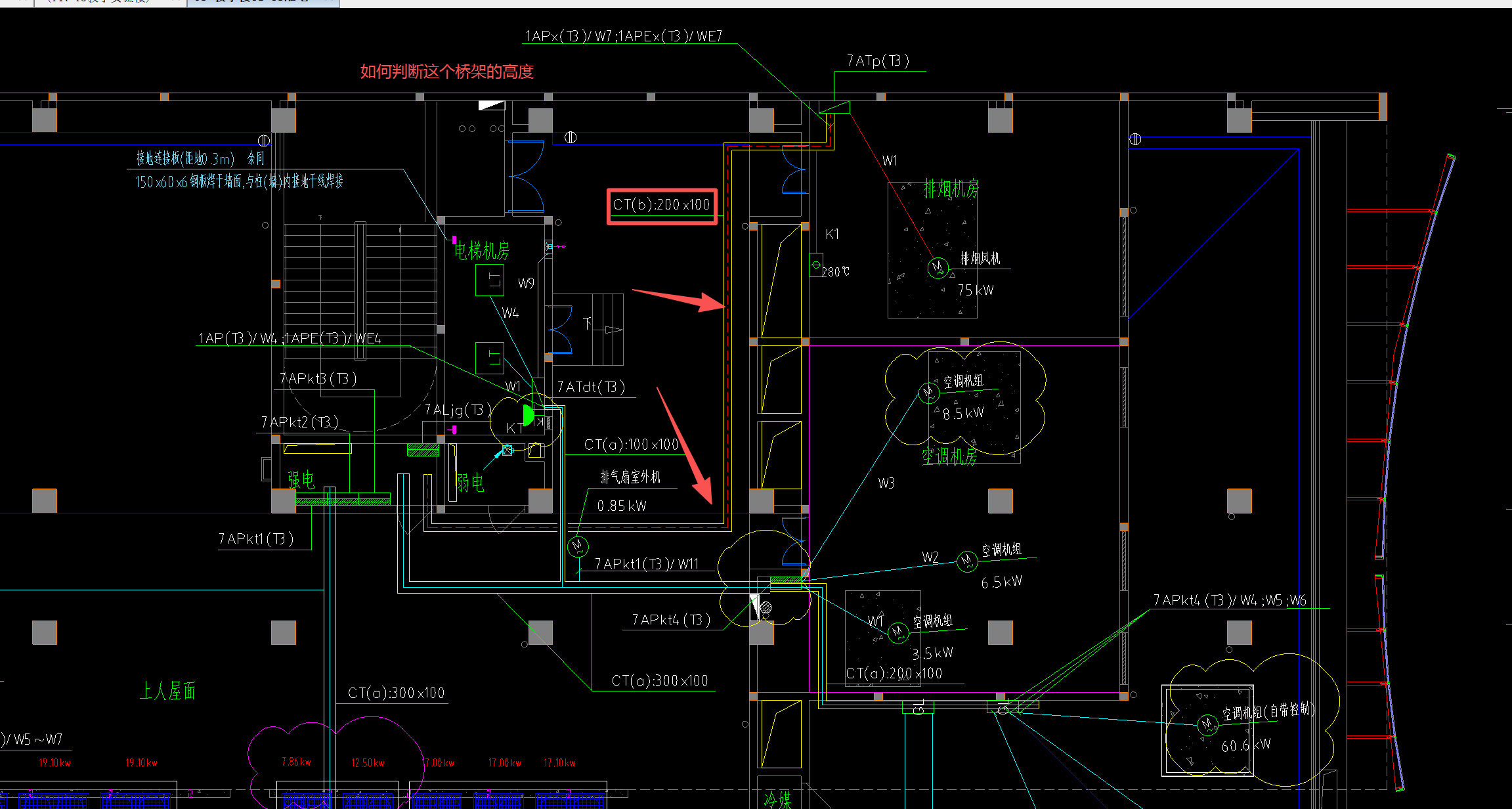This screenshot has width=1512, height=809.
Task: Select the 0.85kW exhaust fan outdoor unit motor symbol
Action: click(578, 546)
